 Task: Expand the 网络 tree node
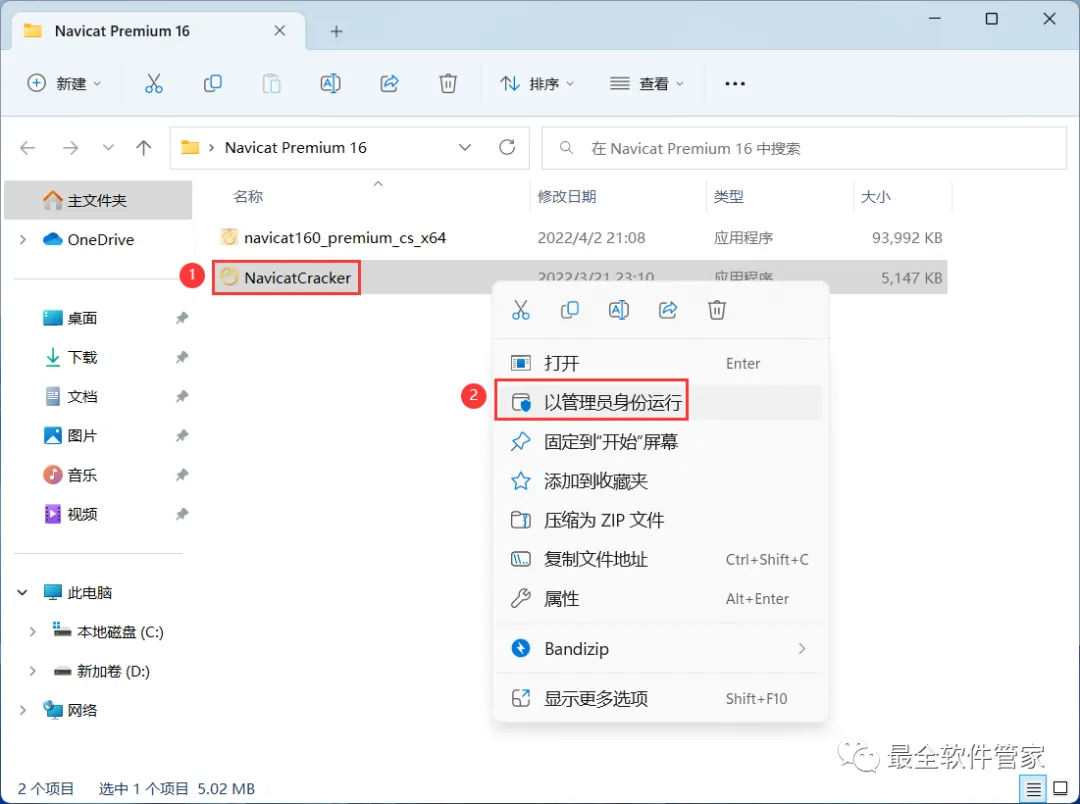(23, 710)
